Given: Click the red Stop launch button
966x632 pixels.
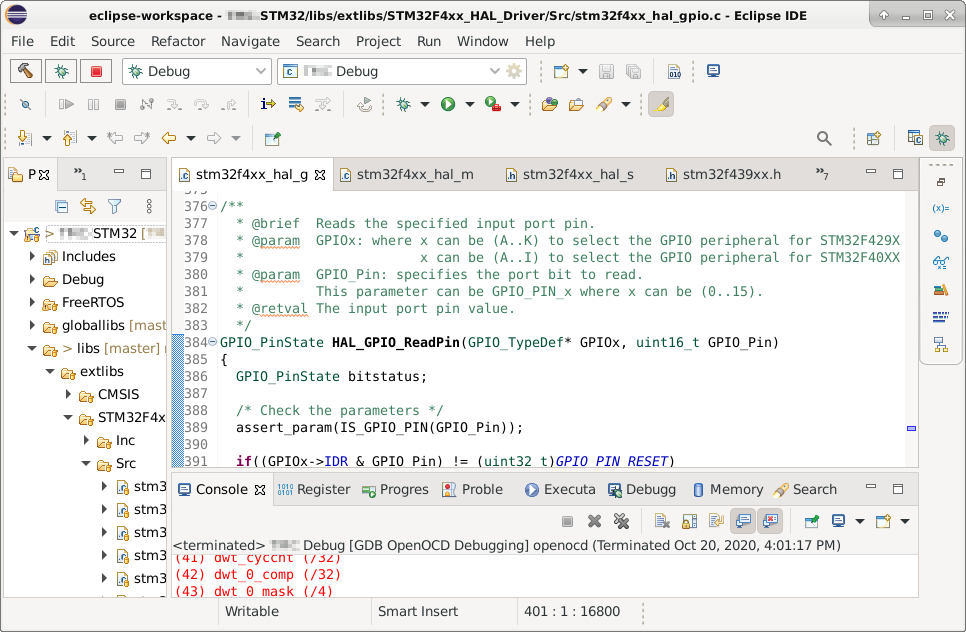Looking at the screenshot, I should (x=96, y=71).
